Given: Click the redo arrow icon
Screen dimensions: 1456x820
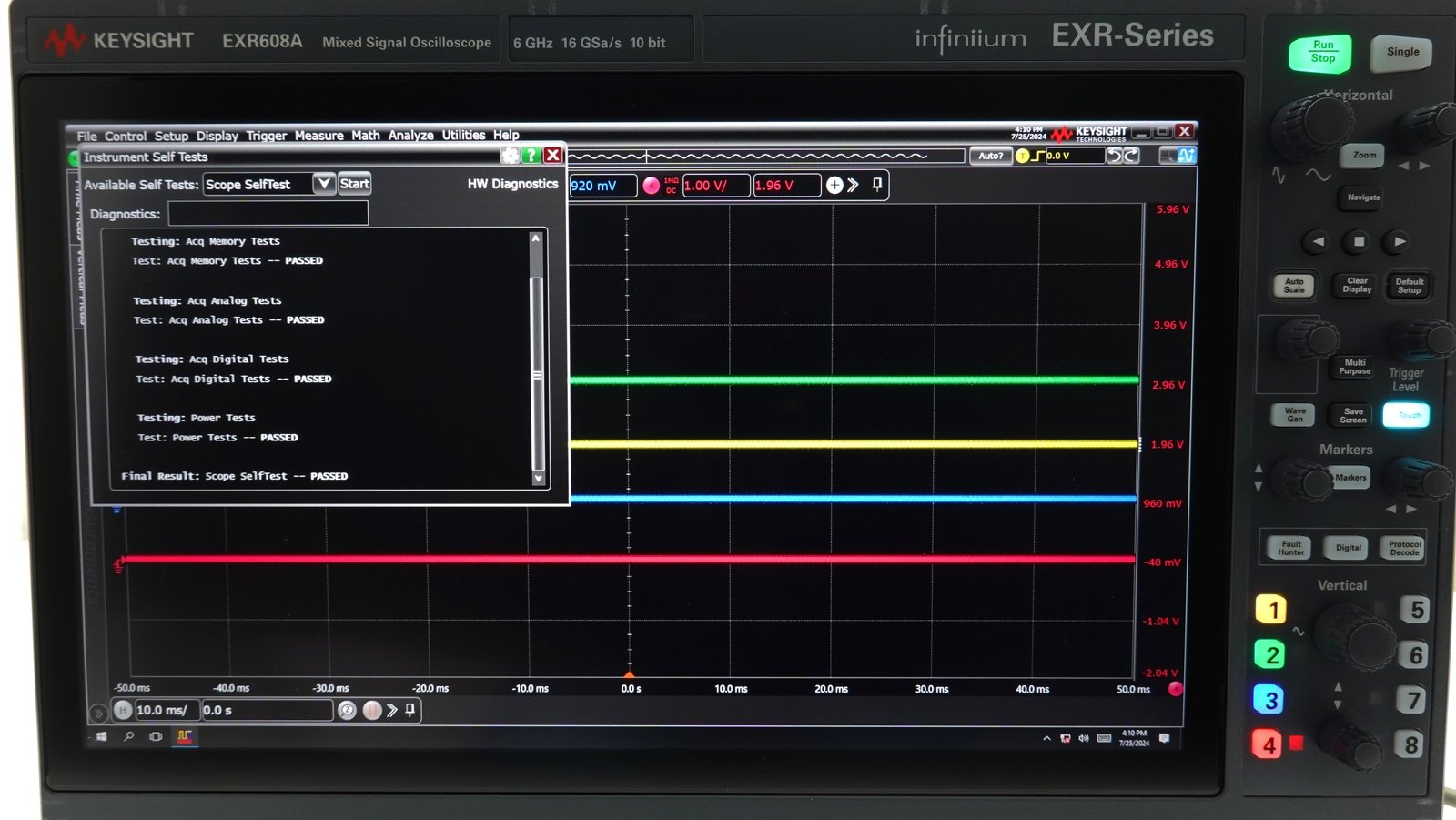Looking at the screenshot, I should pyautogui.click(x=1131, y=156).
